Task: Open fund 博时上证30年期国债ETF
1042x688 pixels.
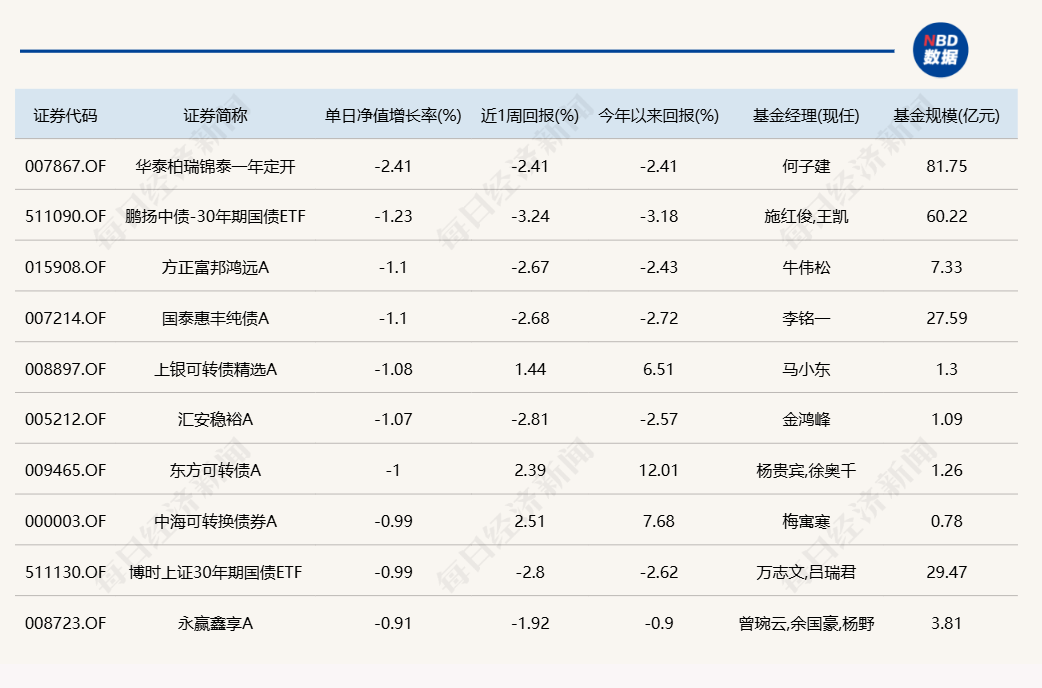Action: (215, 572)
